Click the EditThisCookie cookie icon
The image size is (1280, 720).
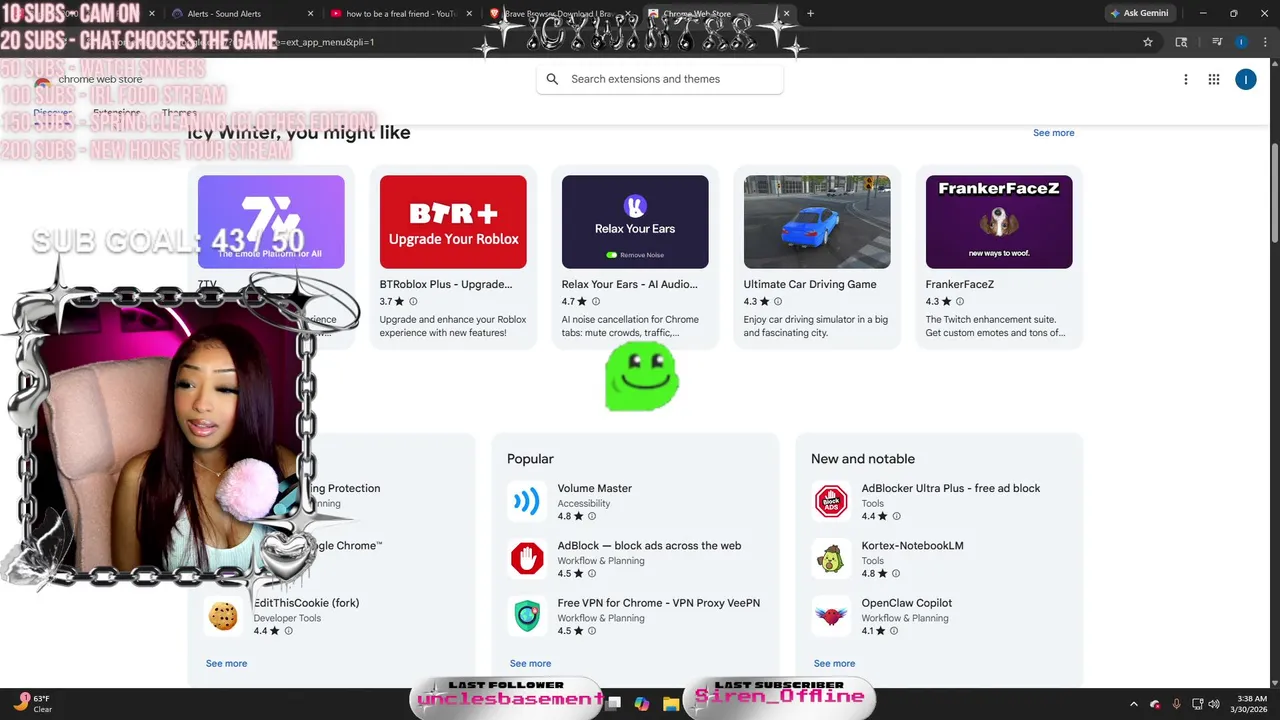pyautogui.click(x=223, y=616)
